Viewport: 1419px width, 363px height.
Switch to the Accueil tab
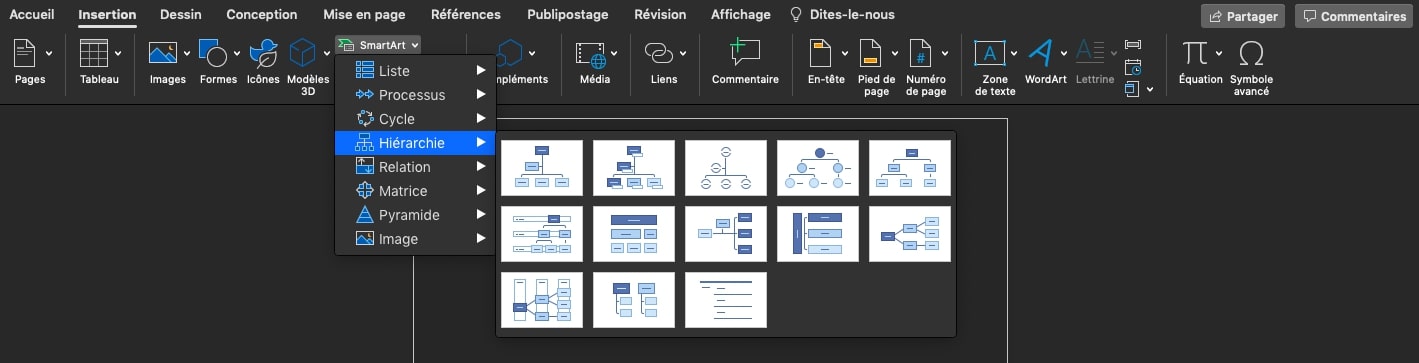pyautogui.click(x=32, y=15)
